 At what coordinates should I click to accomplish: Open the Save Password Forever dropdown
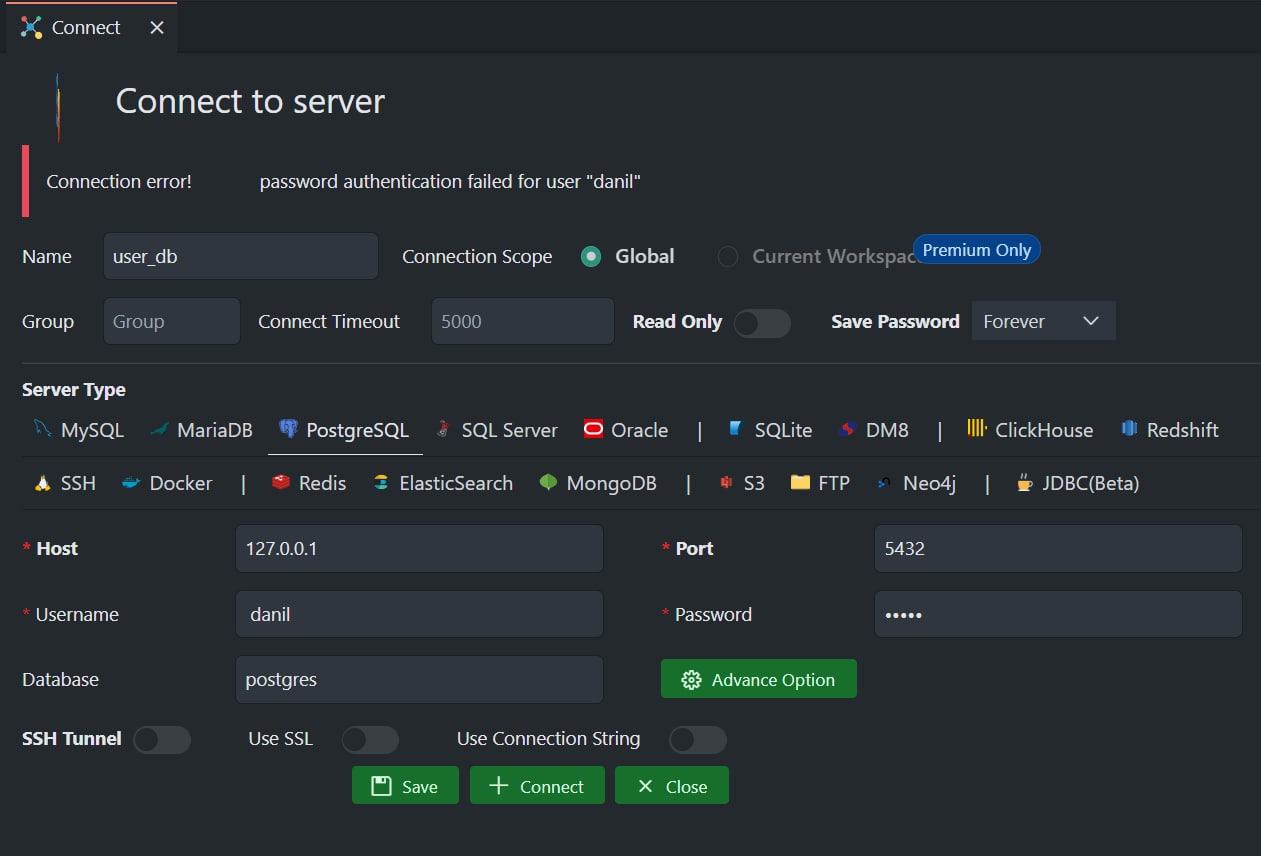tap(1043, 321)
